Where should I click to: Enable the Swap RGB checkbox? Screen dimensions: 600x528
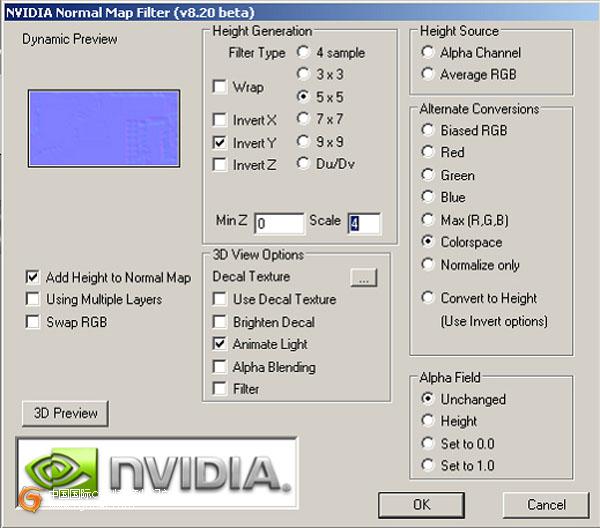coord(33,321)
